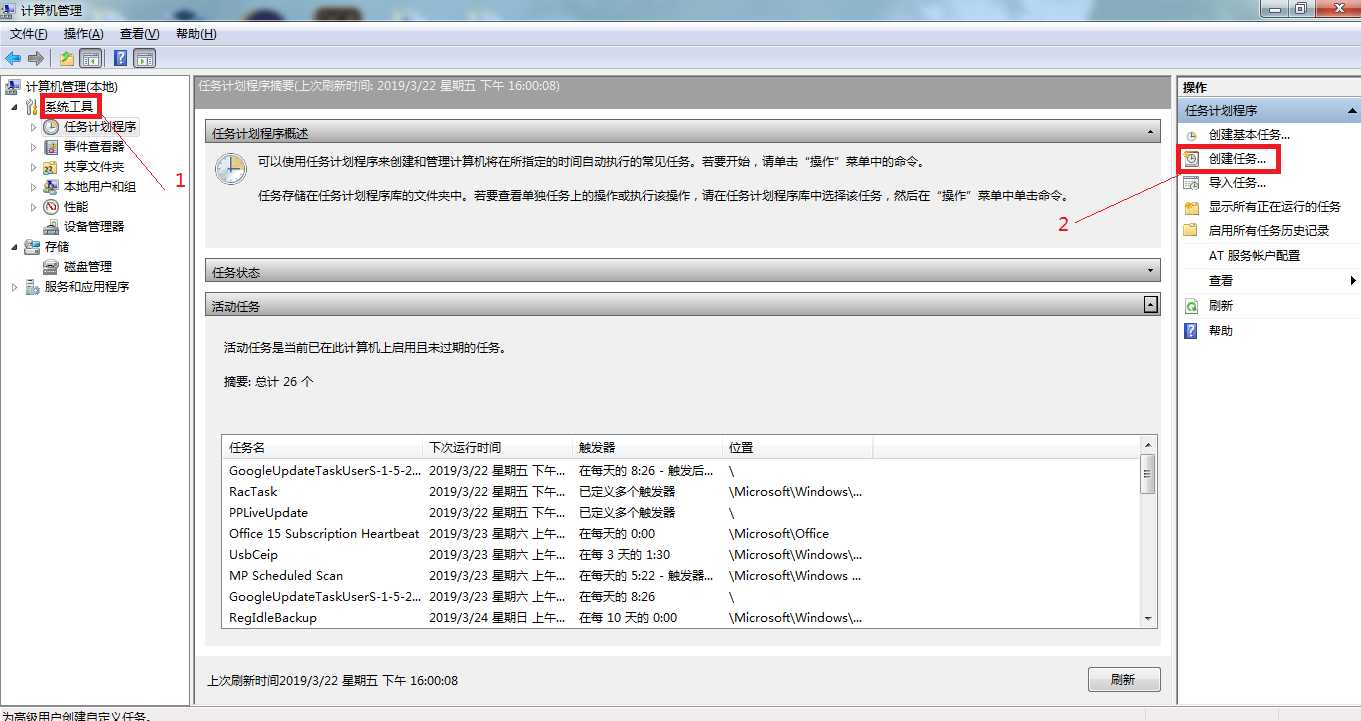Select the 计算机管理(本地) root node
This screenshot has width=1361, height=721.
coord(71,87)
